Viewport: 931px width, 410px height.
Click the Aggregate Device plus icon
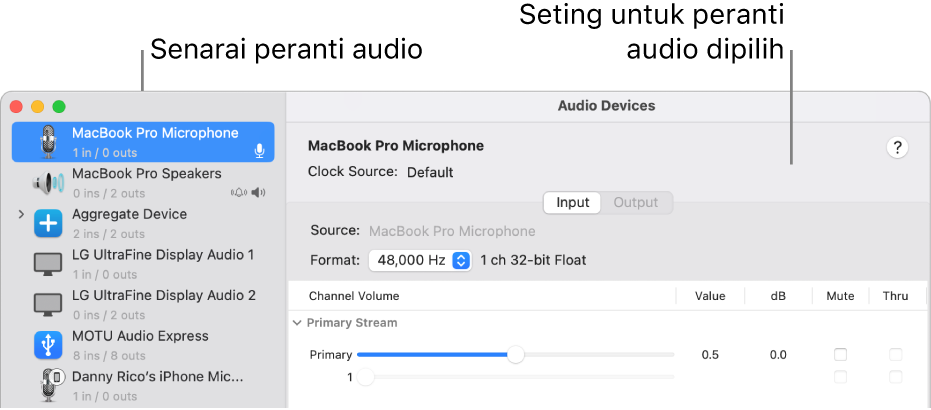pos(48,223)
